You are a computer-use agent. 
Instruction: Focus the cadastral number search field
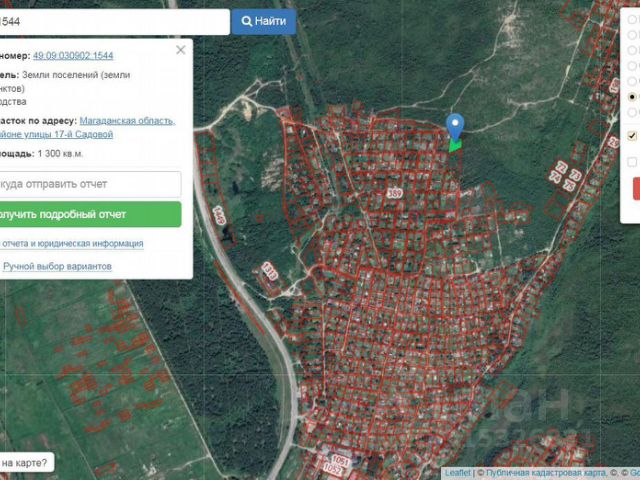[x=114, y=22]
